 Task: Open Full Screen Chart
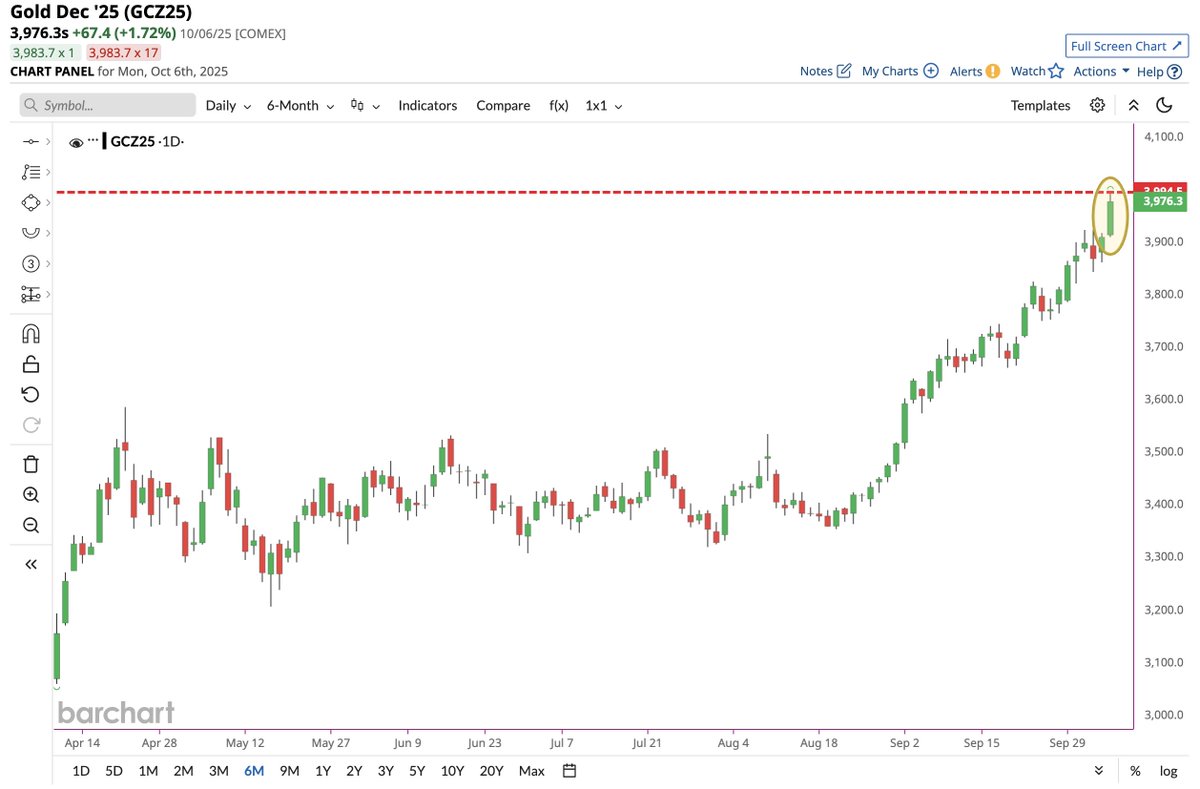tap(1125, 46)
